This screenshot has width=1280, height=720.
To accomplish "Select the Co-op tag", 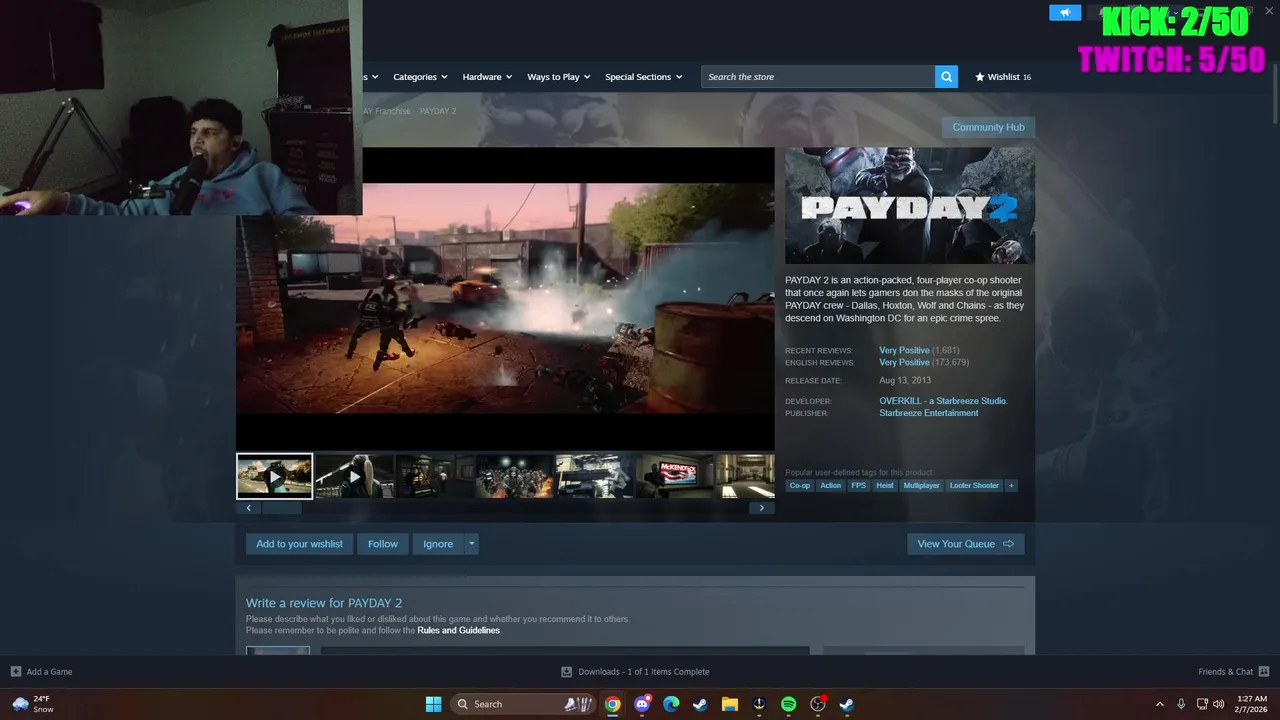I will pyautogui.click(x=800, y=486).
